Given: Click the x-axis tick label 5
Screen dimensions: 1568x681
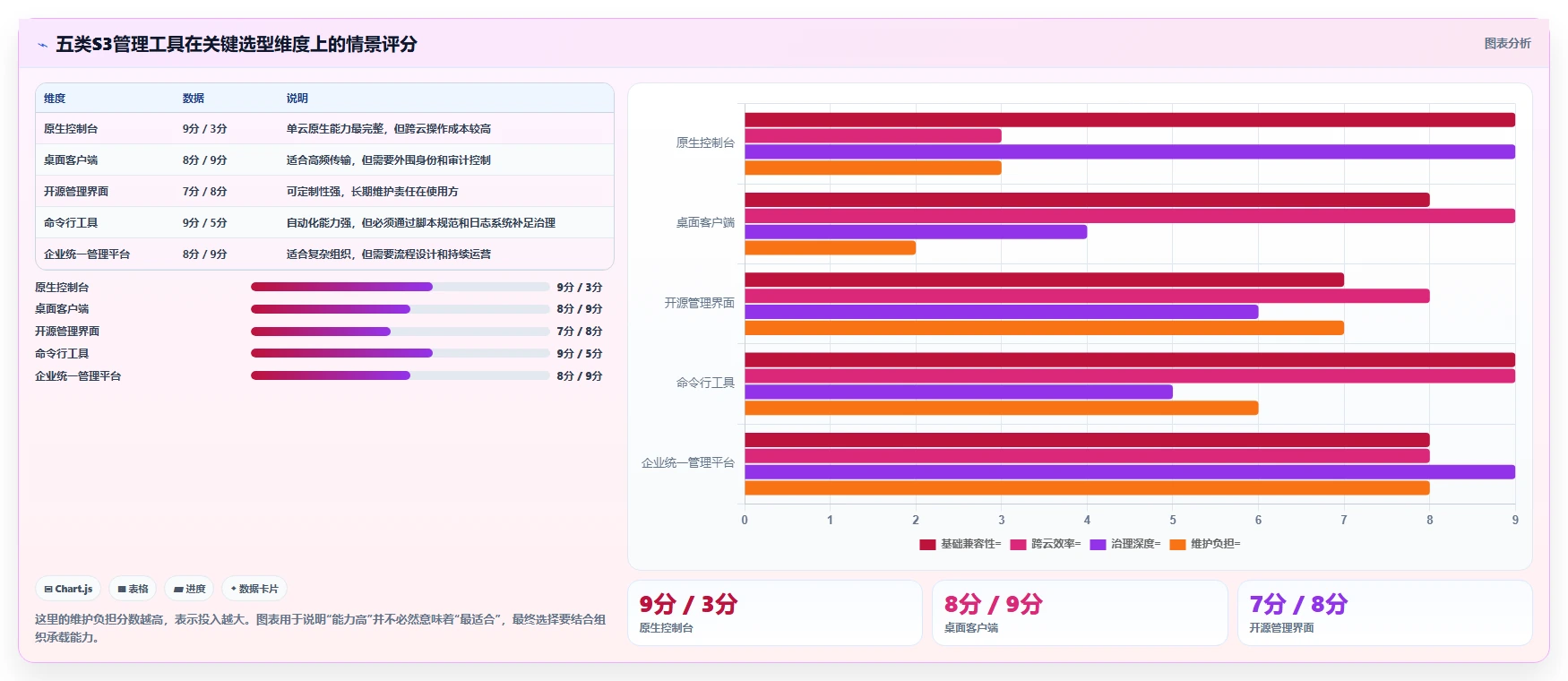Looking at the screenshot, I should coord(1173,520).
